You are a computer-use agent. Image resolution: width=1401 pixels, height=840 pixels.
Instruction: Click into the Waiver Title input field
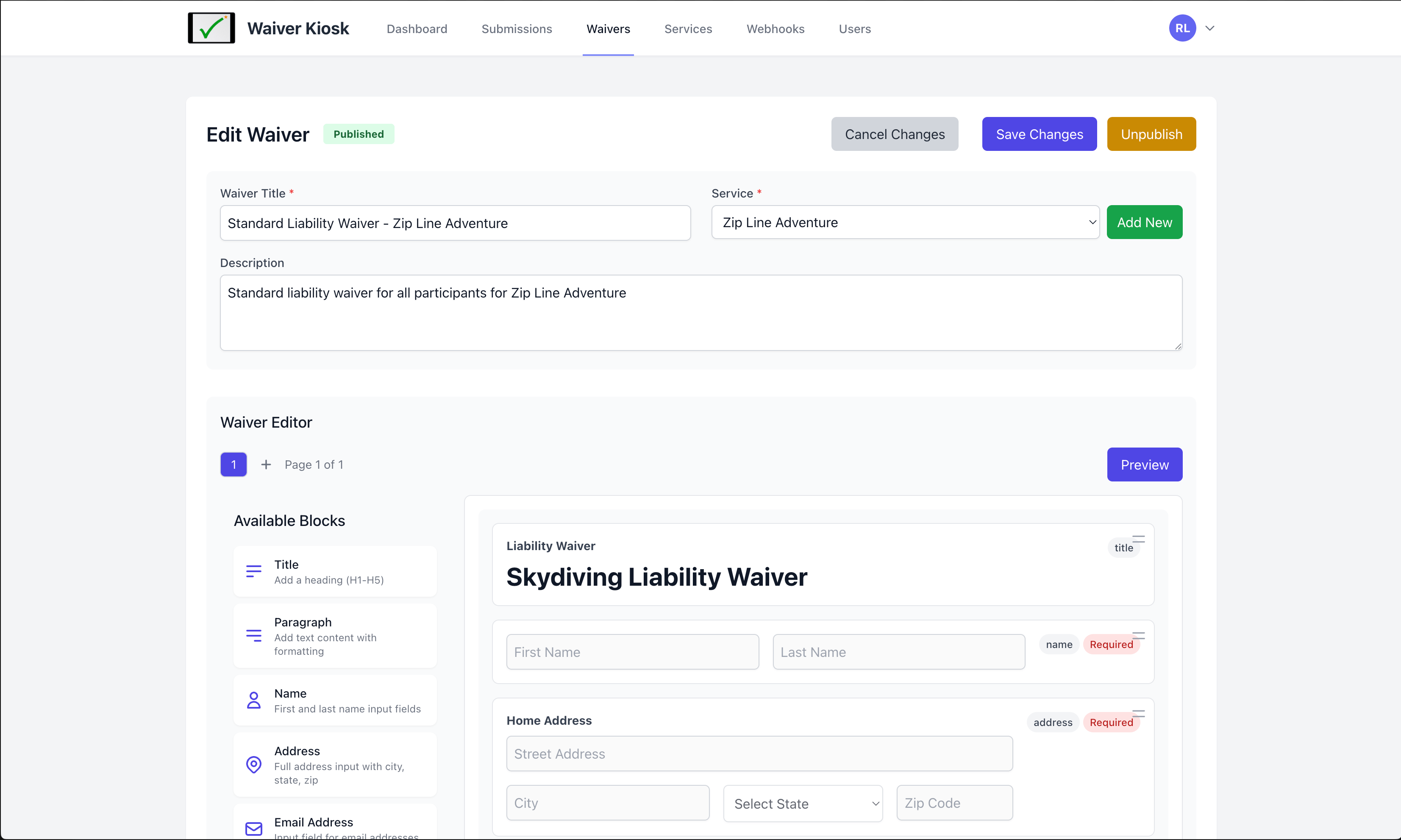[x=455, y=223]
